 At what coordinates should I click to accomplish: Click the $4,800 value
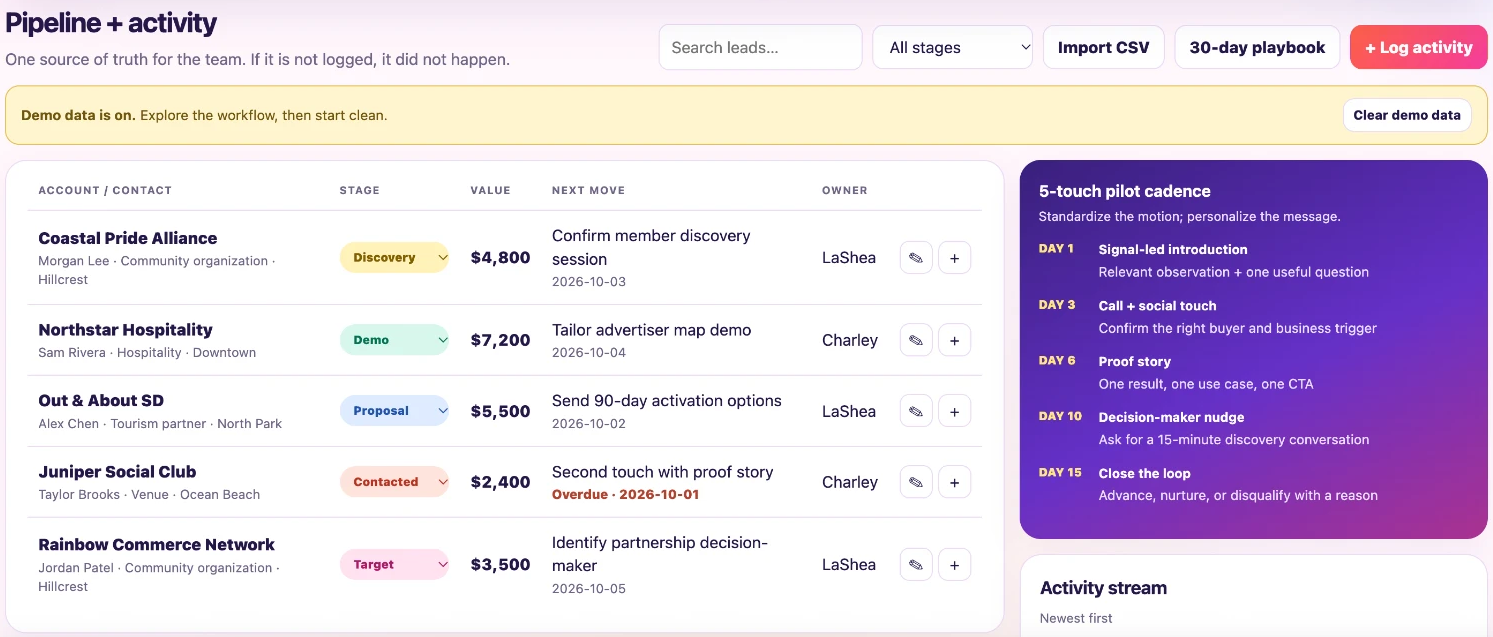(500, 258)
